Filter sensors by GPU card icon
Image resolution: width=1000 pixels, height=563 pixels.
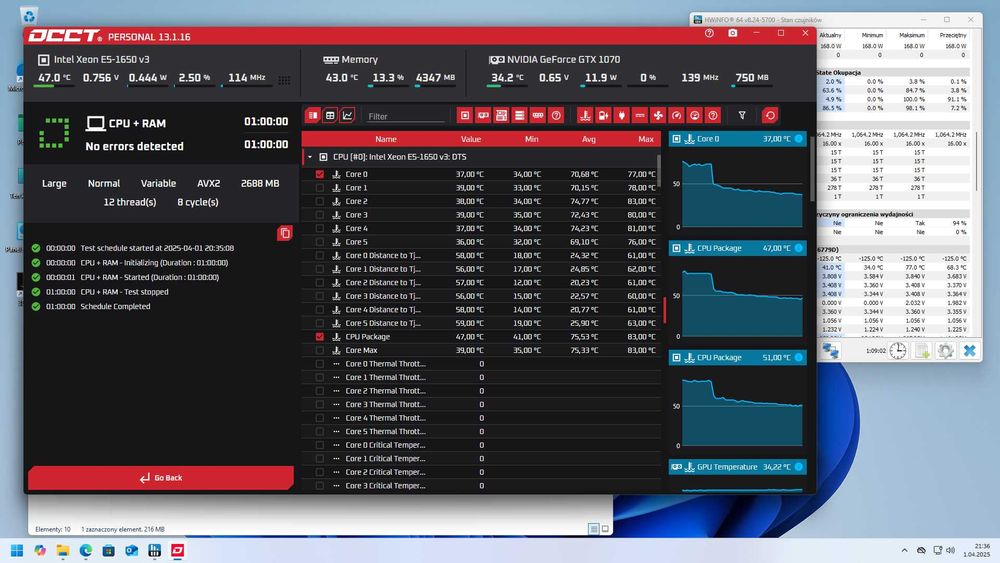[x=483, y=115]
